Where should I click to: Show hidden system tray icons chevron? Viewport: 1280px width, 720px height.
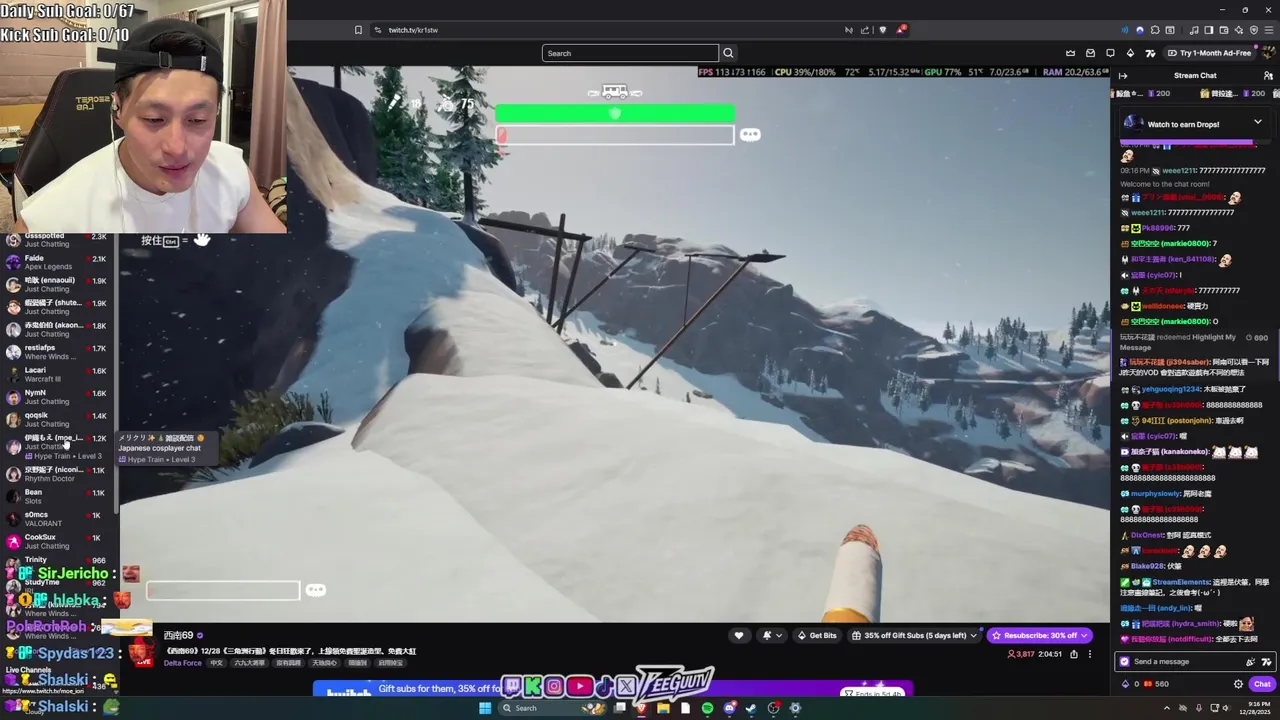1167,708
